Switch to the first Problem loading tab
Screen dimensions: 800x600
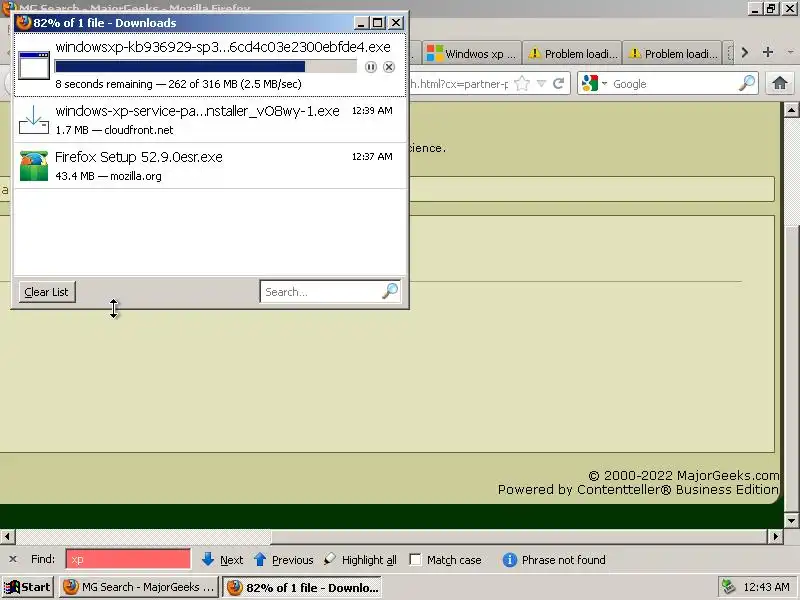572,54
